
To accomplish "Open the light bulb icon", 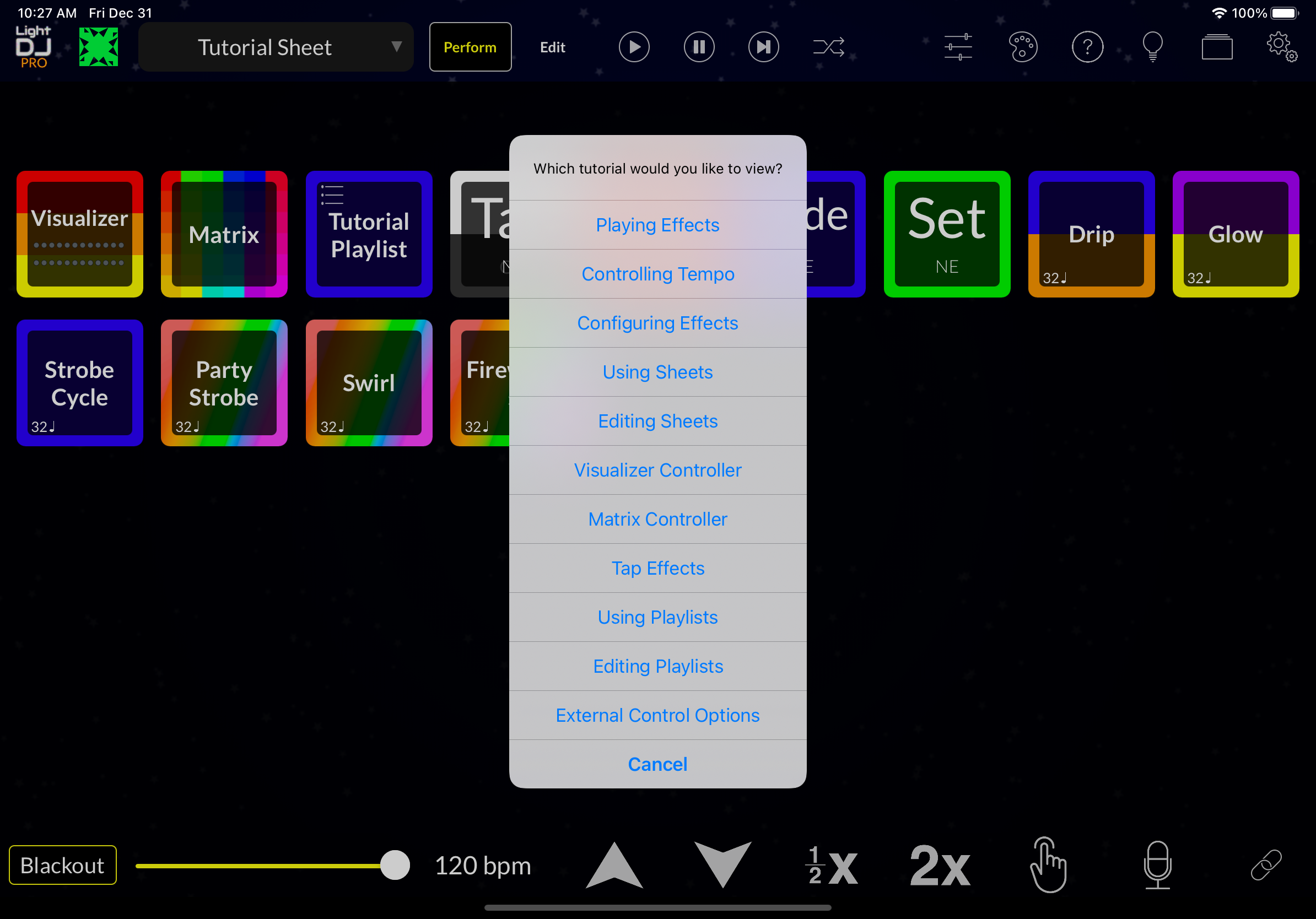I will 1152,47.
